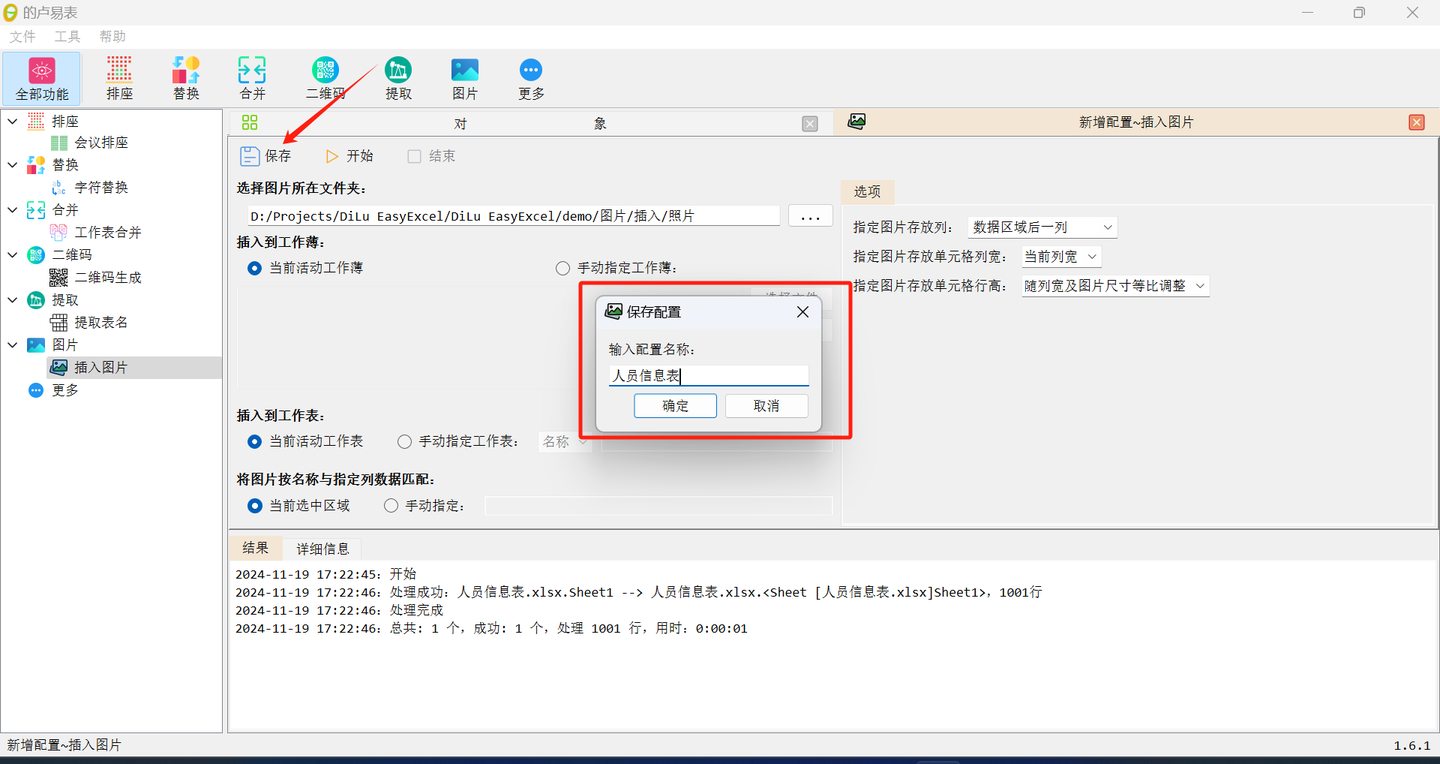Open the 工具 menu

click(67, 36)
